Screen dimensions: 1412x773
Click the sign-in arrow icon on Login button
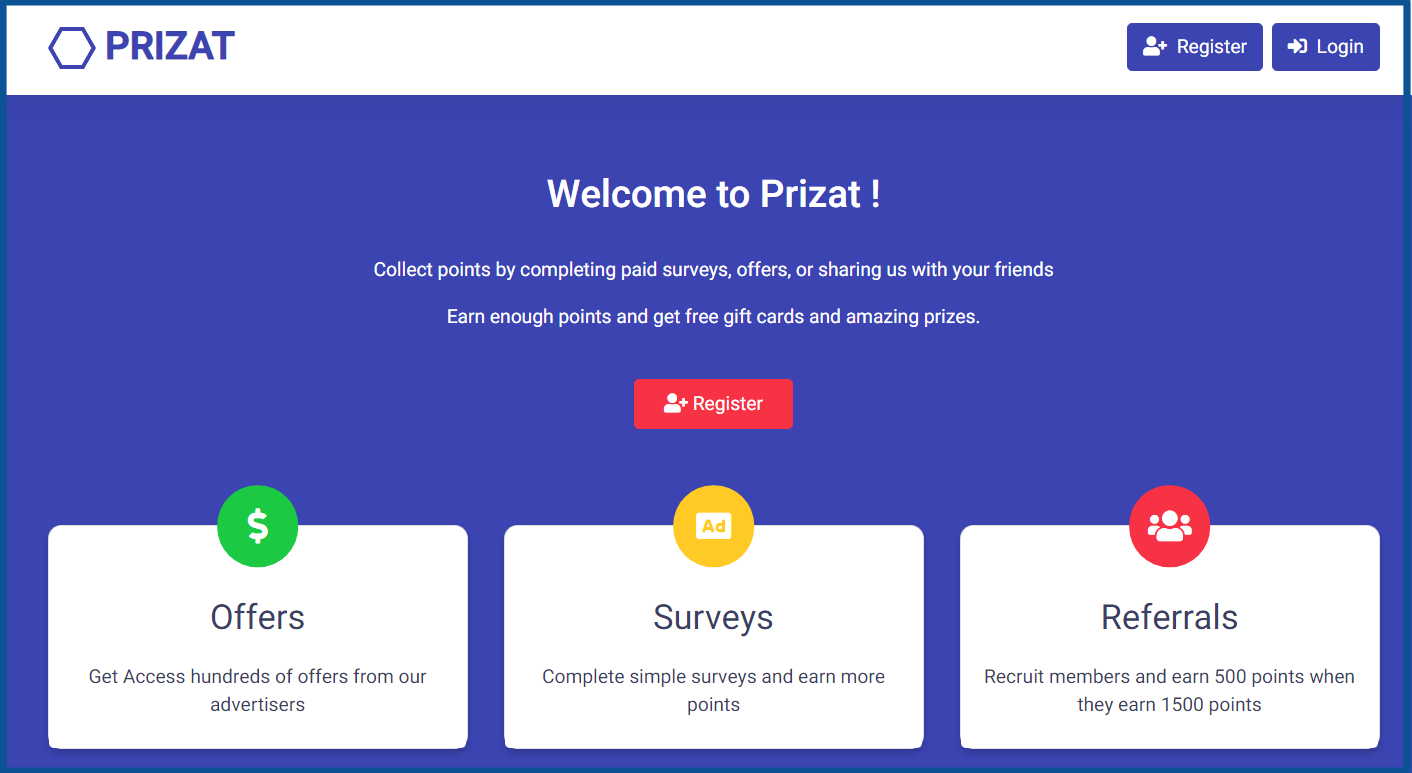pos(1297,47)
